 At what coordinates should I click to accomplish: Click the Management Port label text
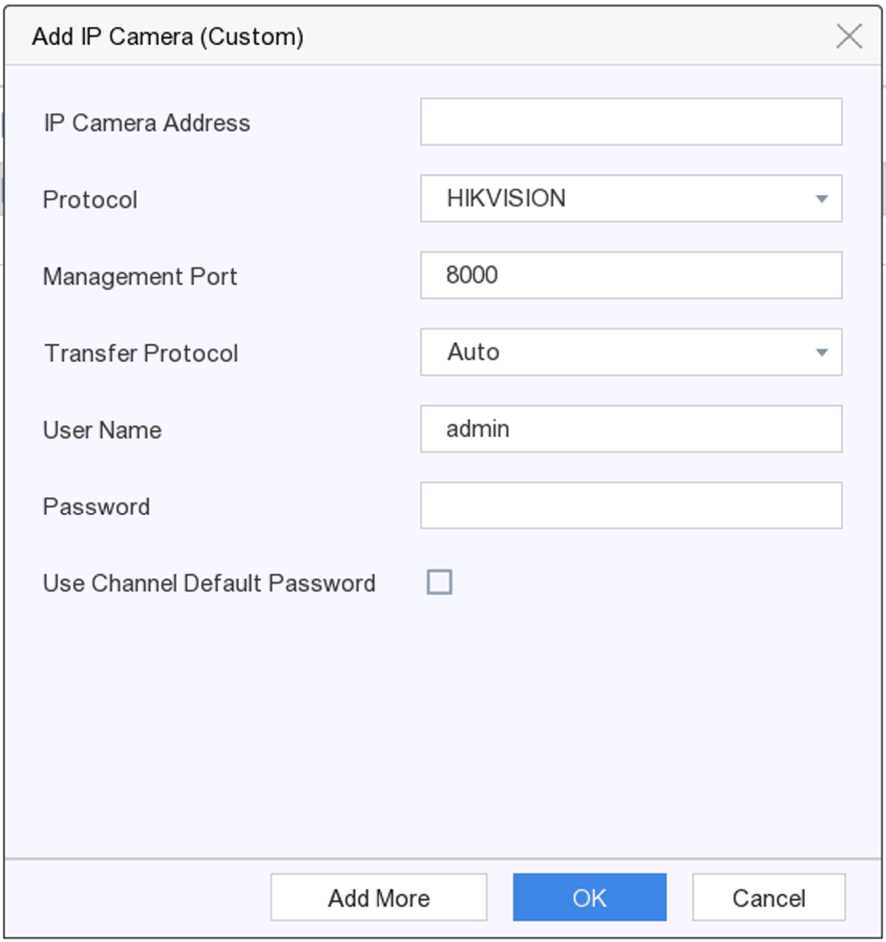(x=140, y=277)
